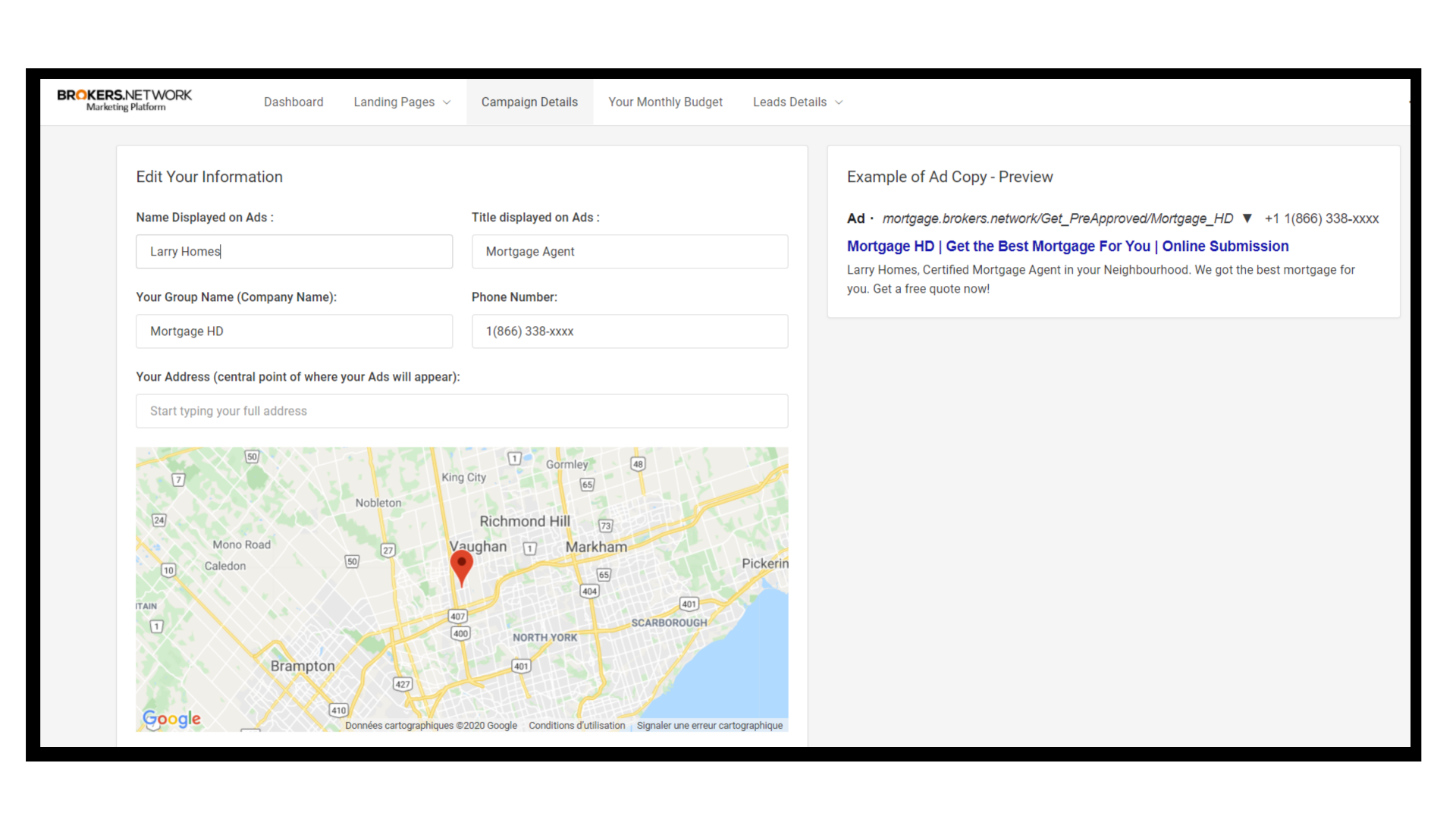
Task: Click Signaler une erreur cartographique link
Action: (710, 726)
